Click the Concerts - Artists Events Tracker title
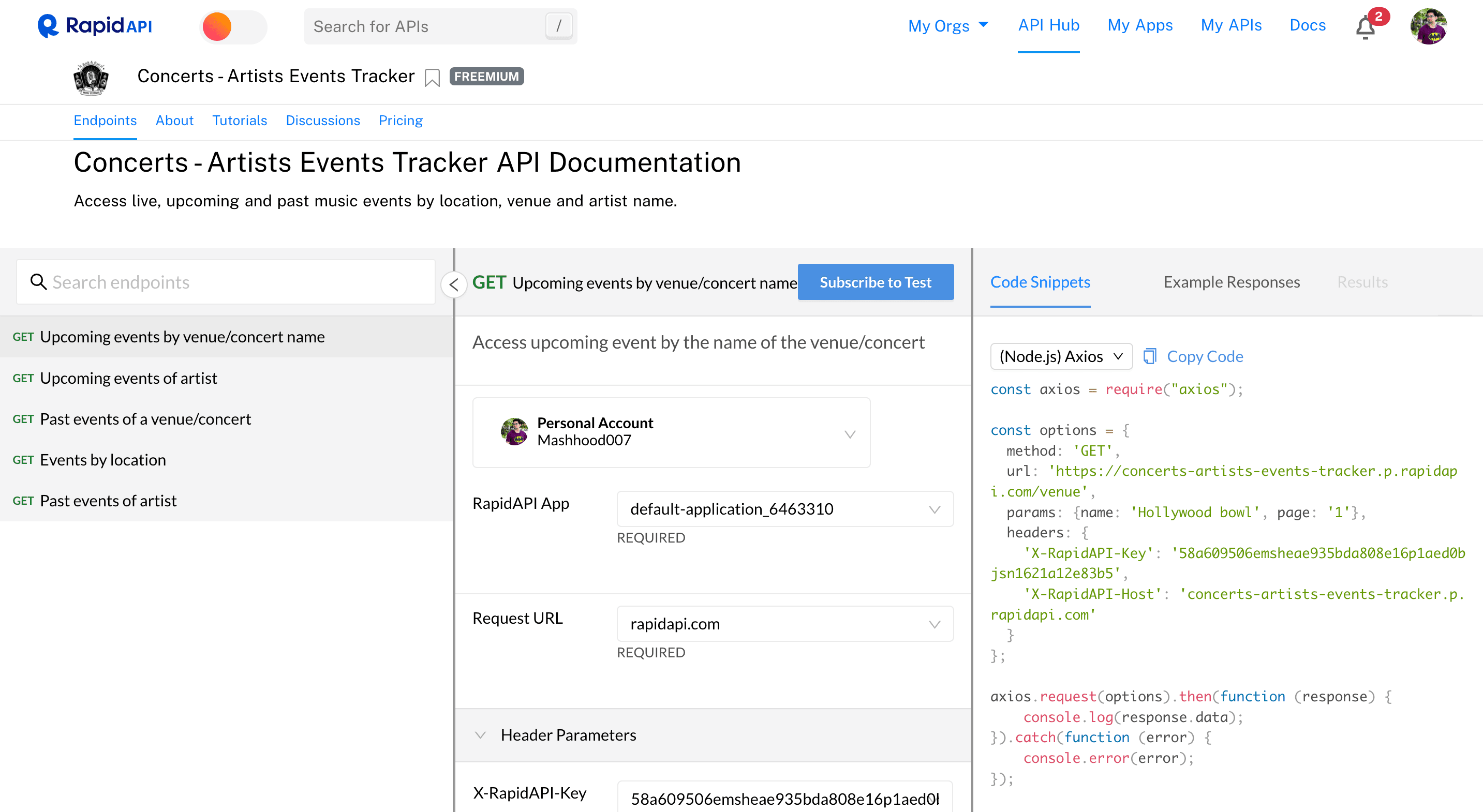Screen dimensions: 1483x812 click(276, 76)
